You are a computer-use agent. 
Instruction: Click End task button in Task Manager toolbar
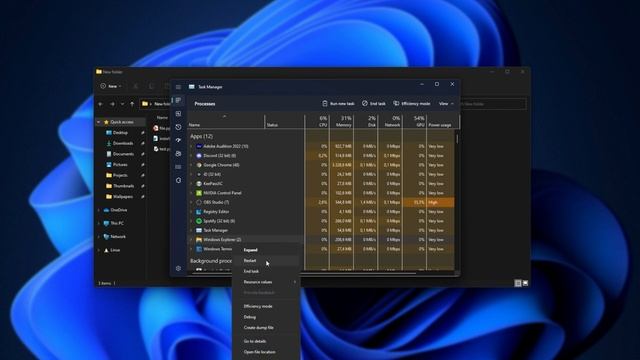click(373, 104)
